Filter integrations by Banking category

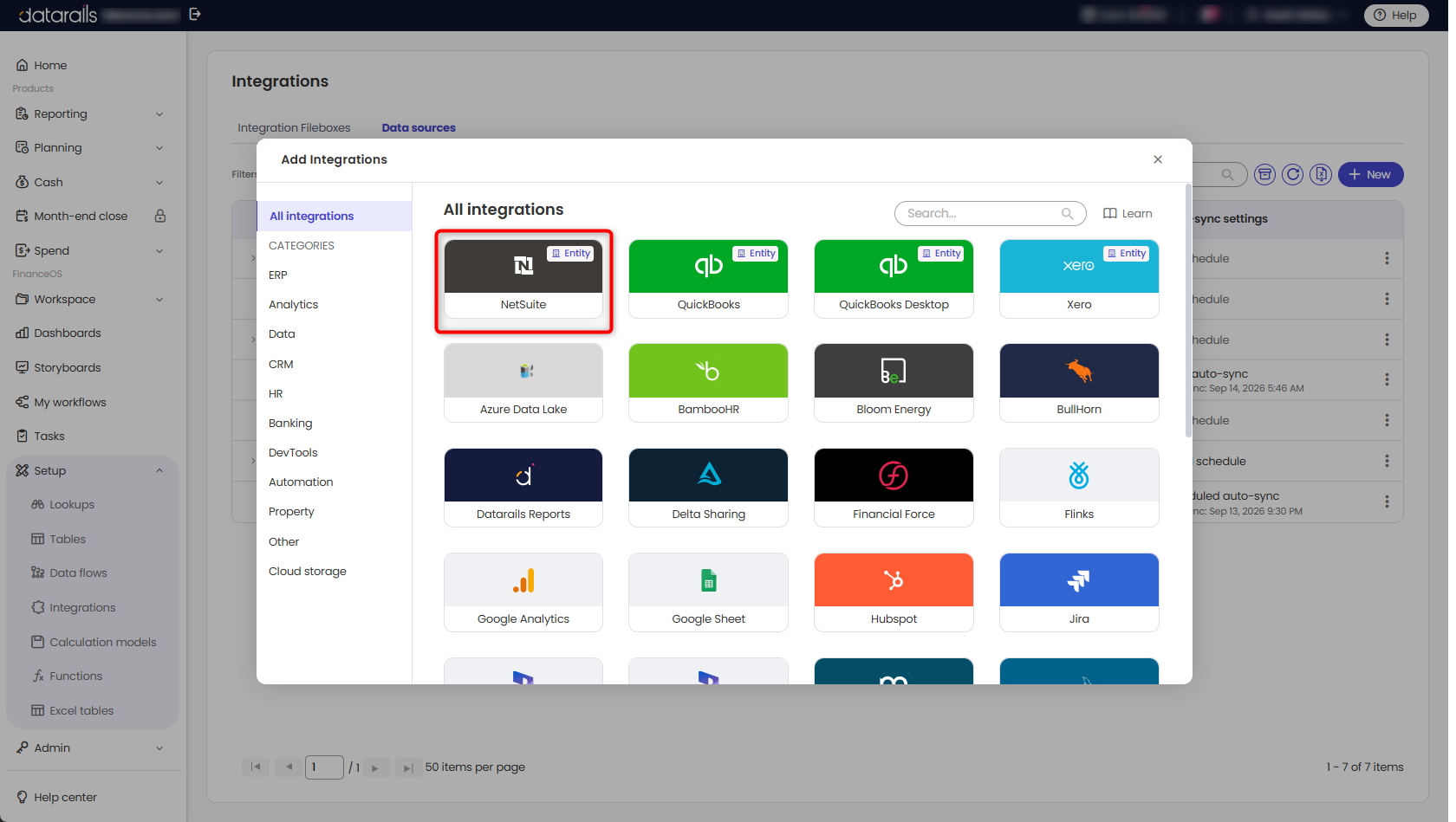pos(290,424)
